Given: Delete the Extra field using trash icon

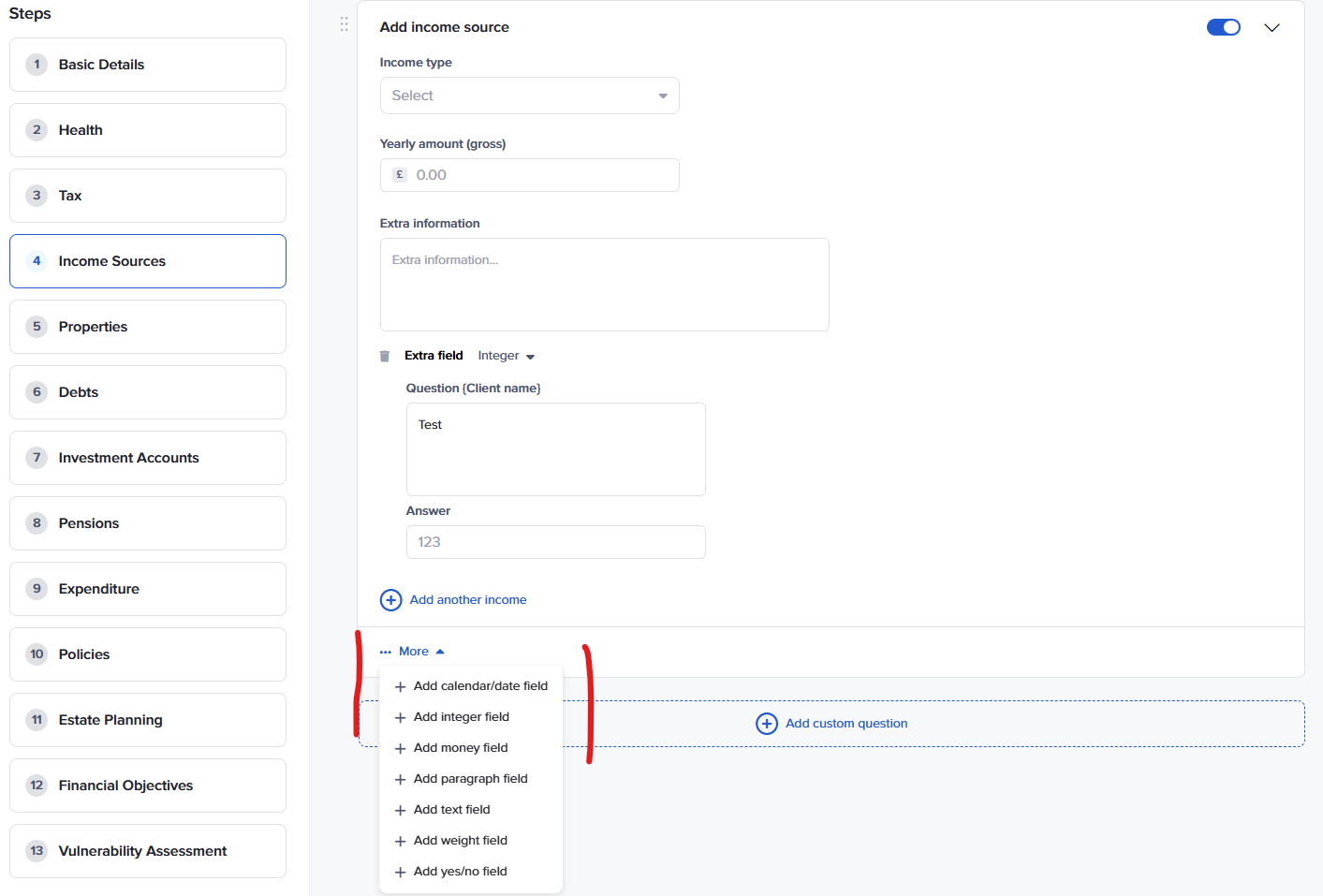Looking at the screenshot, I should (x=385, y=357).
